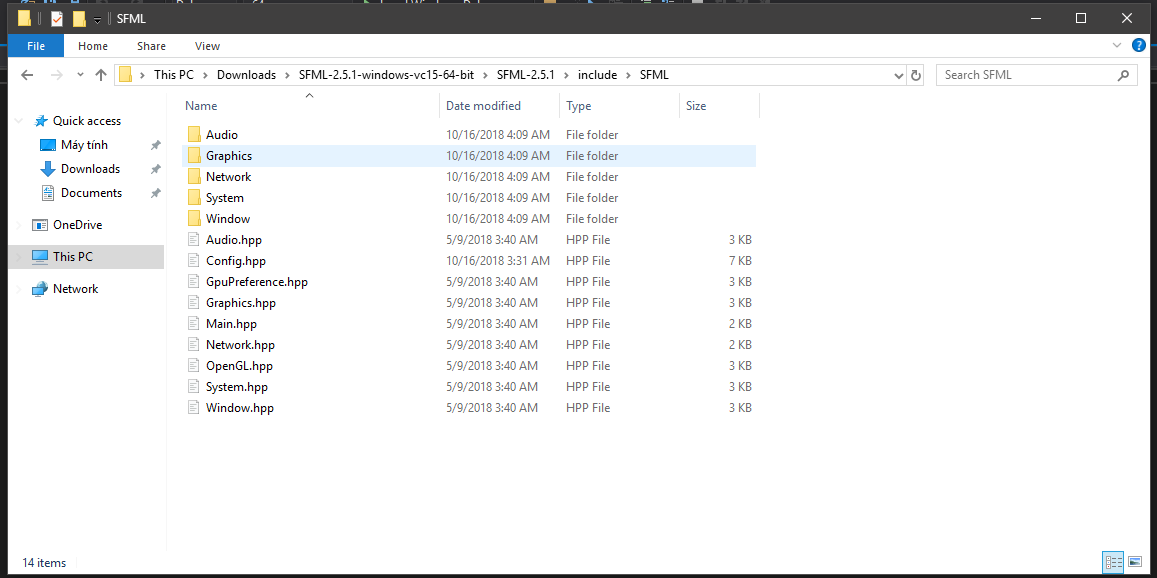This screenshot has height=578, width=1157.
Task: Open the Window folder
Action: pyautogui.click(x=227, y=218)
